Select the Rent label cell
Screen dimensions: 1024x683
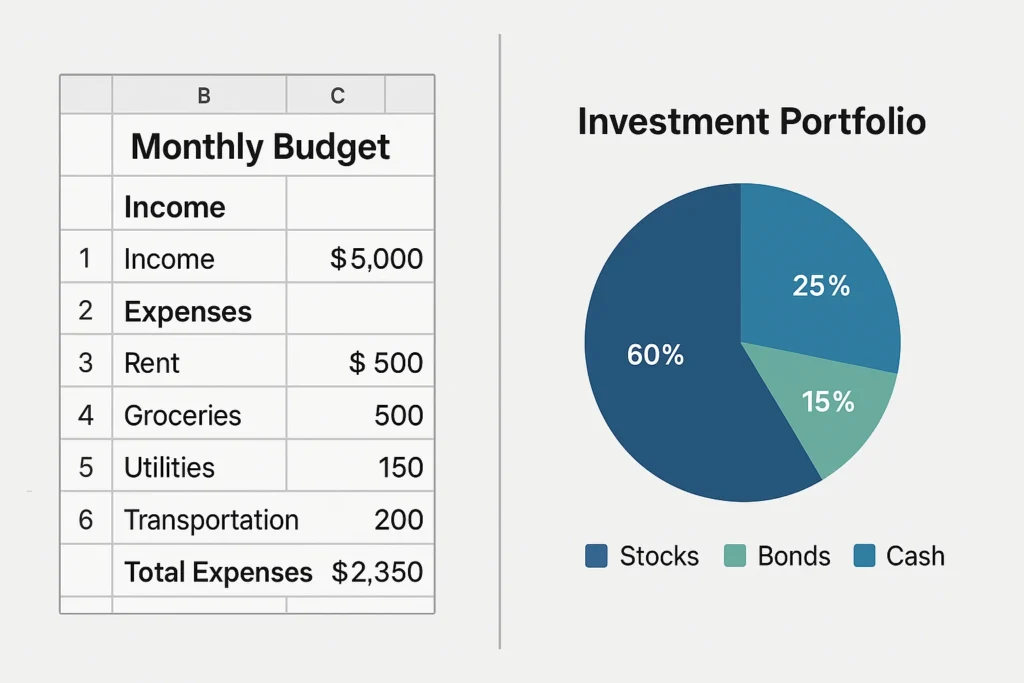click(150, 362)
